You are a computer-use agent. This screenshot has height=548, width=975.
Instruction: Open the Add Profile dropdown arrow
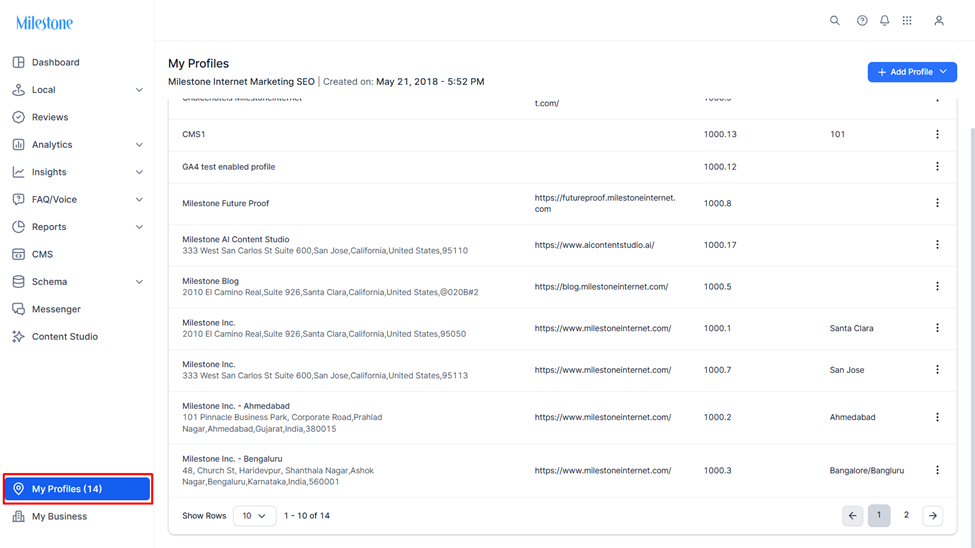[x=943, y=72]
